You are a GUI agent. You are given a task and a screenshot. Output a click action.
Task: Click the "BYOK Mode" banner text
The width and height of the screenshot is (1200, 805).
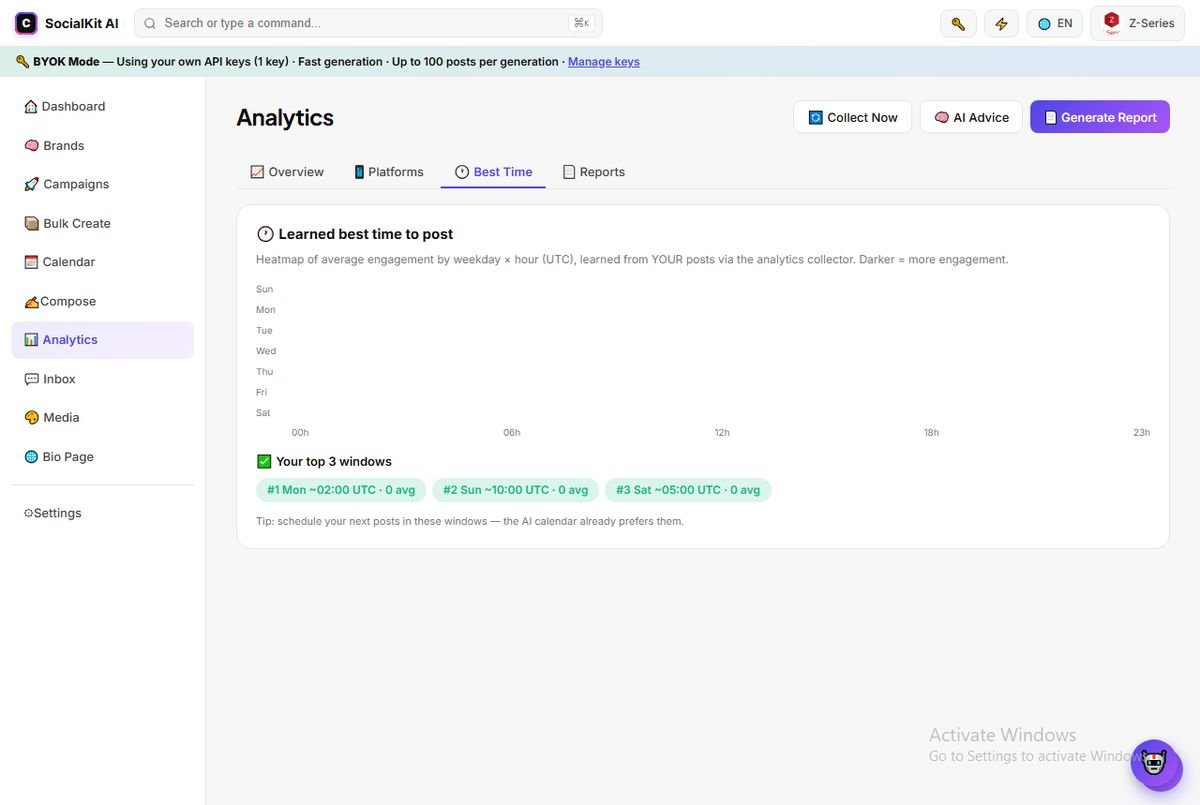point(66,62)
